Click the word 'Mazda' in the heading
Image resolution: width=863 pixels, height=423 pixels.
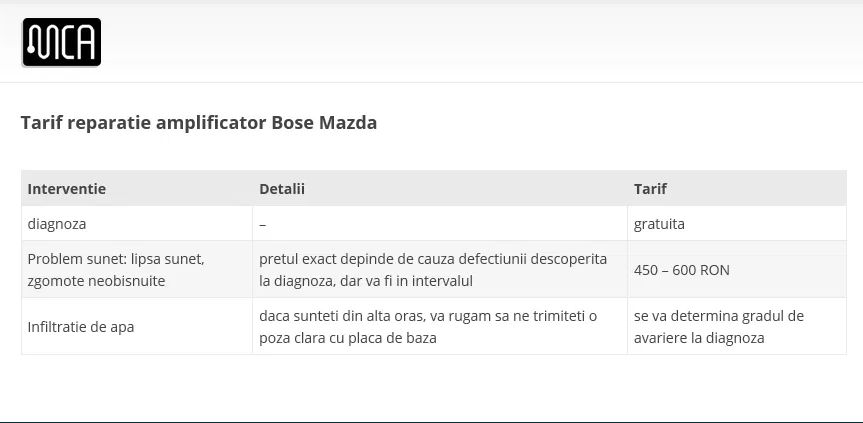point(348,123)
